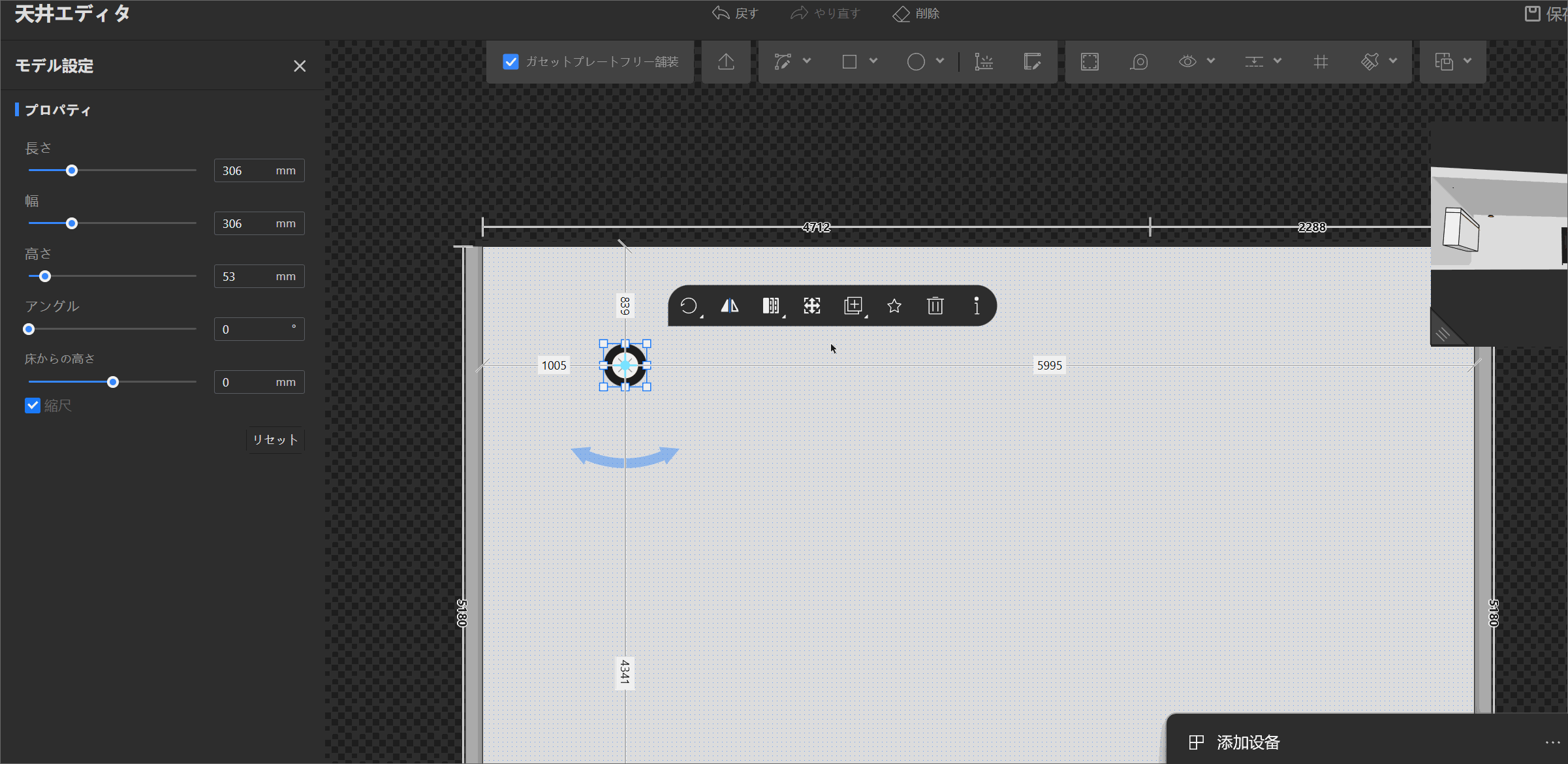Click the 高さ value input field showing 53
Viewport: 1568px width, 764px height.
tap(259, 276)
